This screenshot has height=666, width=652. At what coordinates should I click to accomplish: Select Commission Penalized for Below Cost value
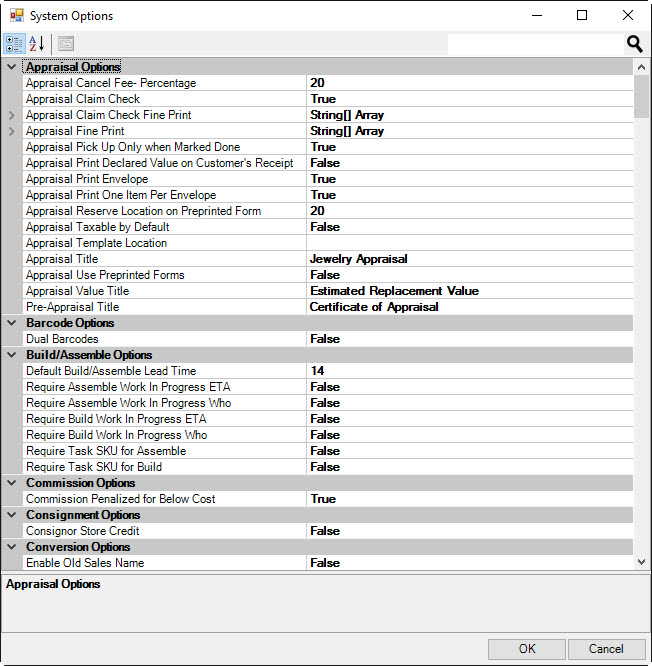pos(468,499)
